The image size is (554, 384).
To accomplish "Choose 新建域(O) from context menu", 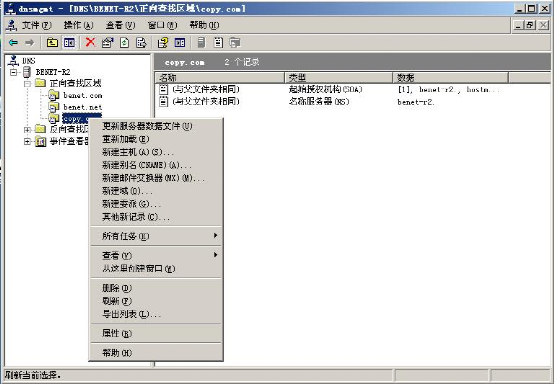I will tap(156, 191).
